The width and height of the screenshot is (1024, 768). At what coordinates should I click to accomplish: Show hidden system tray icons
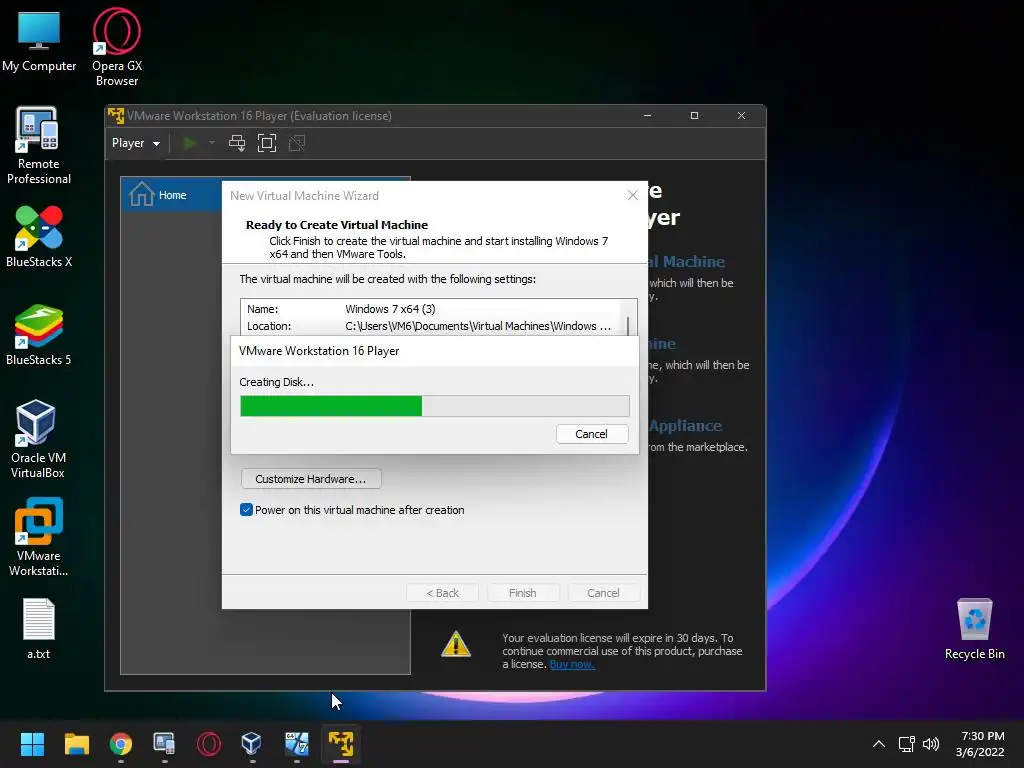coord(879,744)
